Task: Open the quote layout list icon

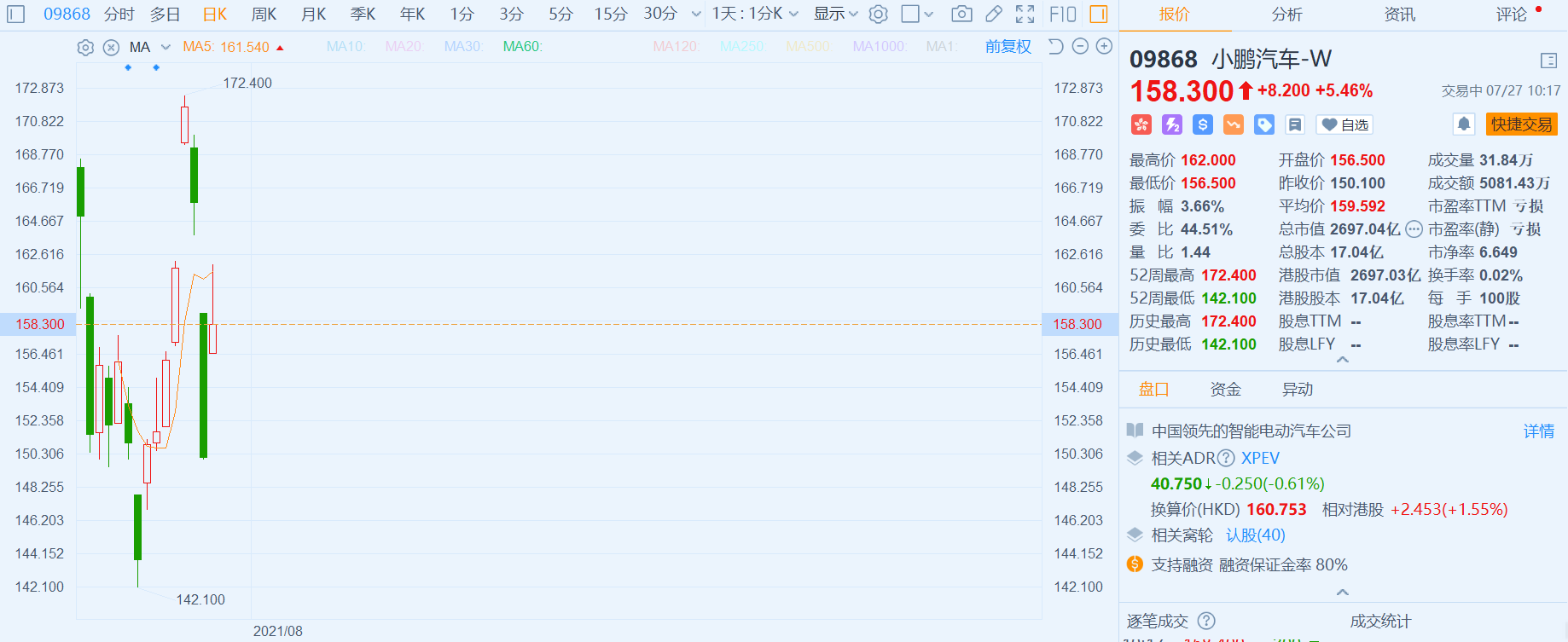Action: pos(1549,61)
